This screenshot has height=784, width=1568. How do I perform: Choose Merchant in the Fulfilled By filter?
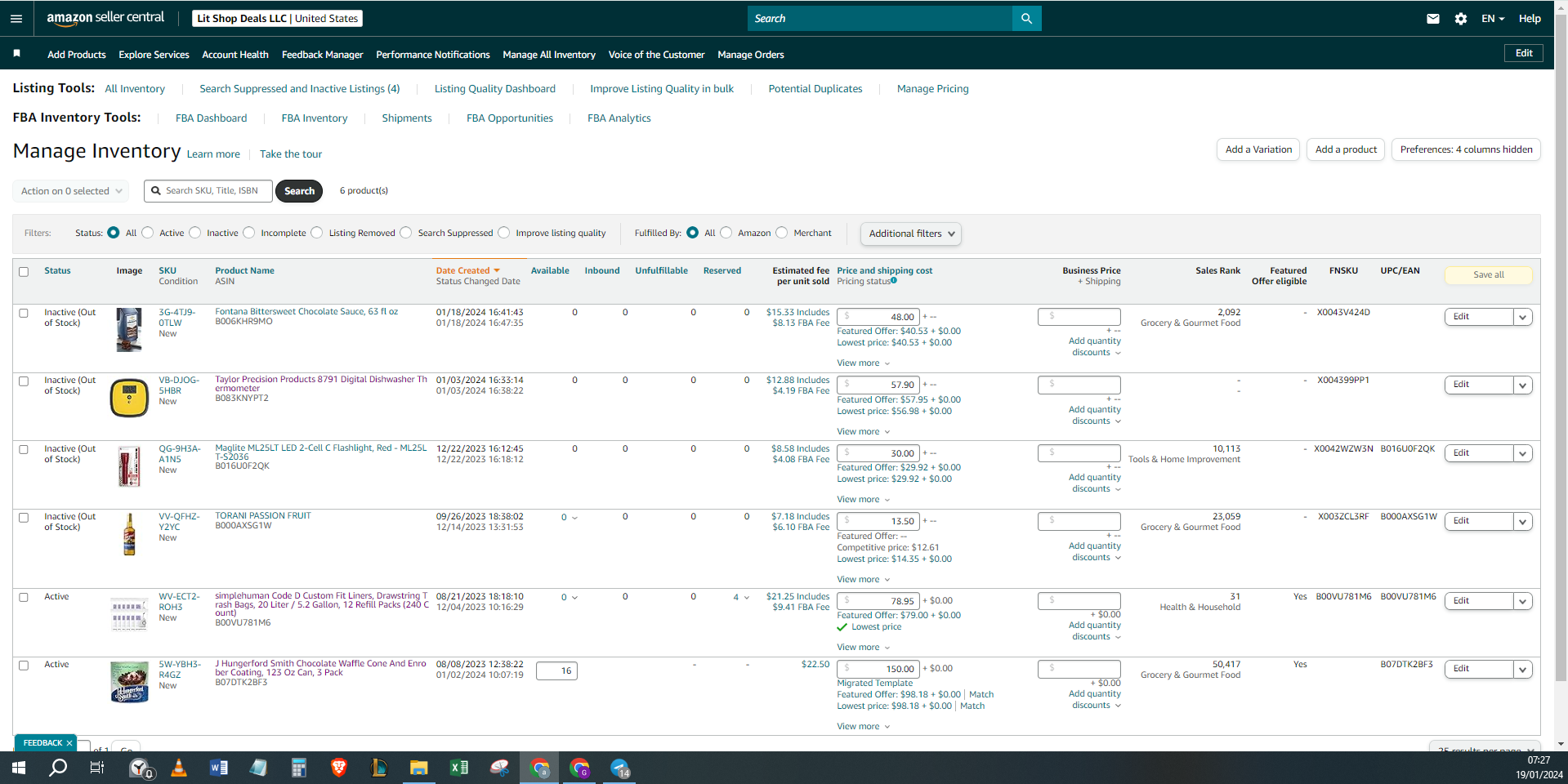[782, 233]
